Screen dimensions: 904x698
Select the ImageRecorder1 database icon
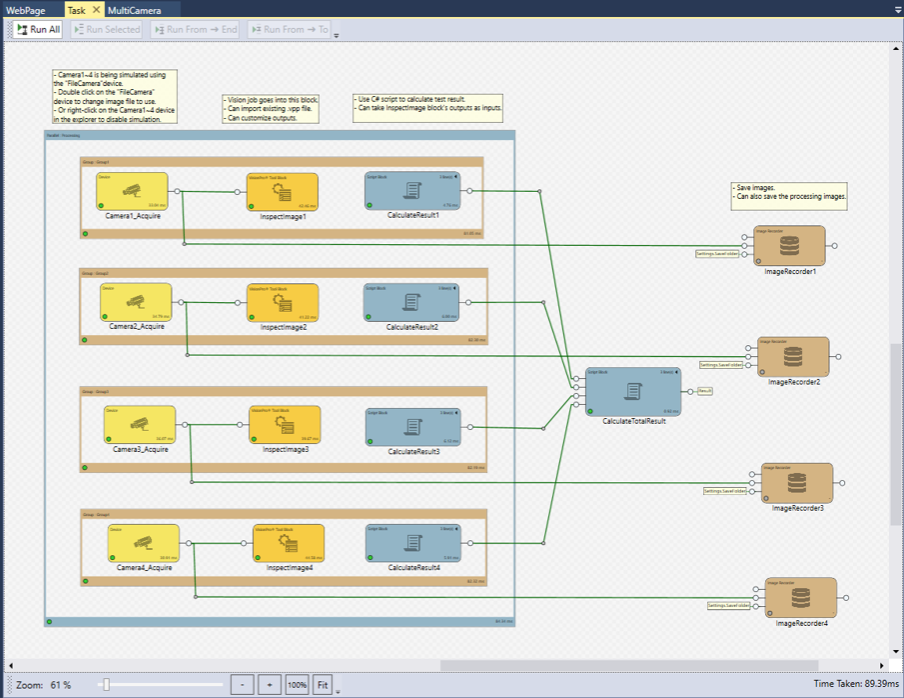[790, 245]
